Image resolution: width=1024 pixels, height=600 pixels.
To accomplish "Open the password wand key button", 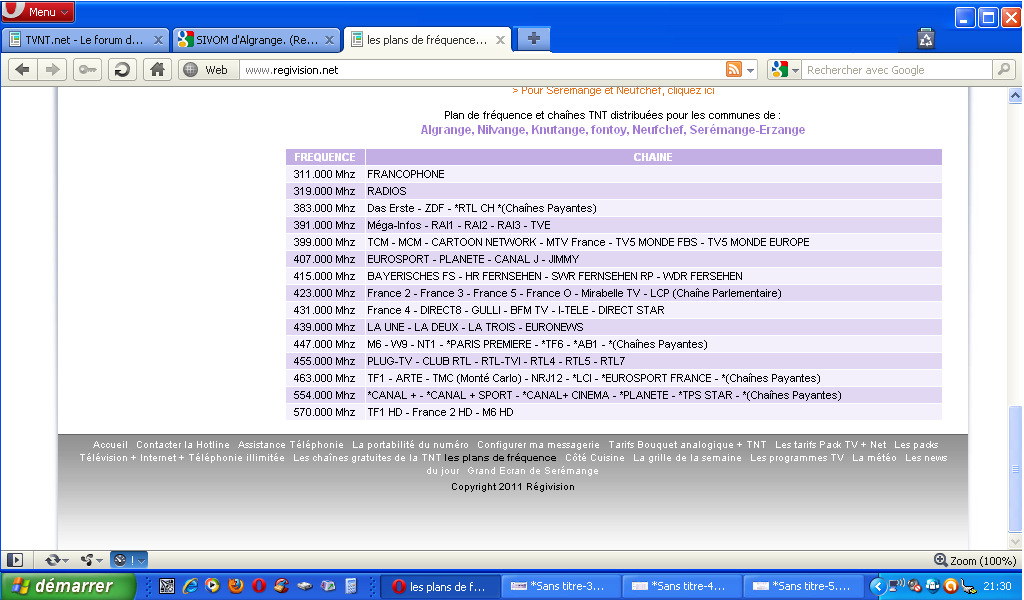I will [x=87, y=70].
